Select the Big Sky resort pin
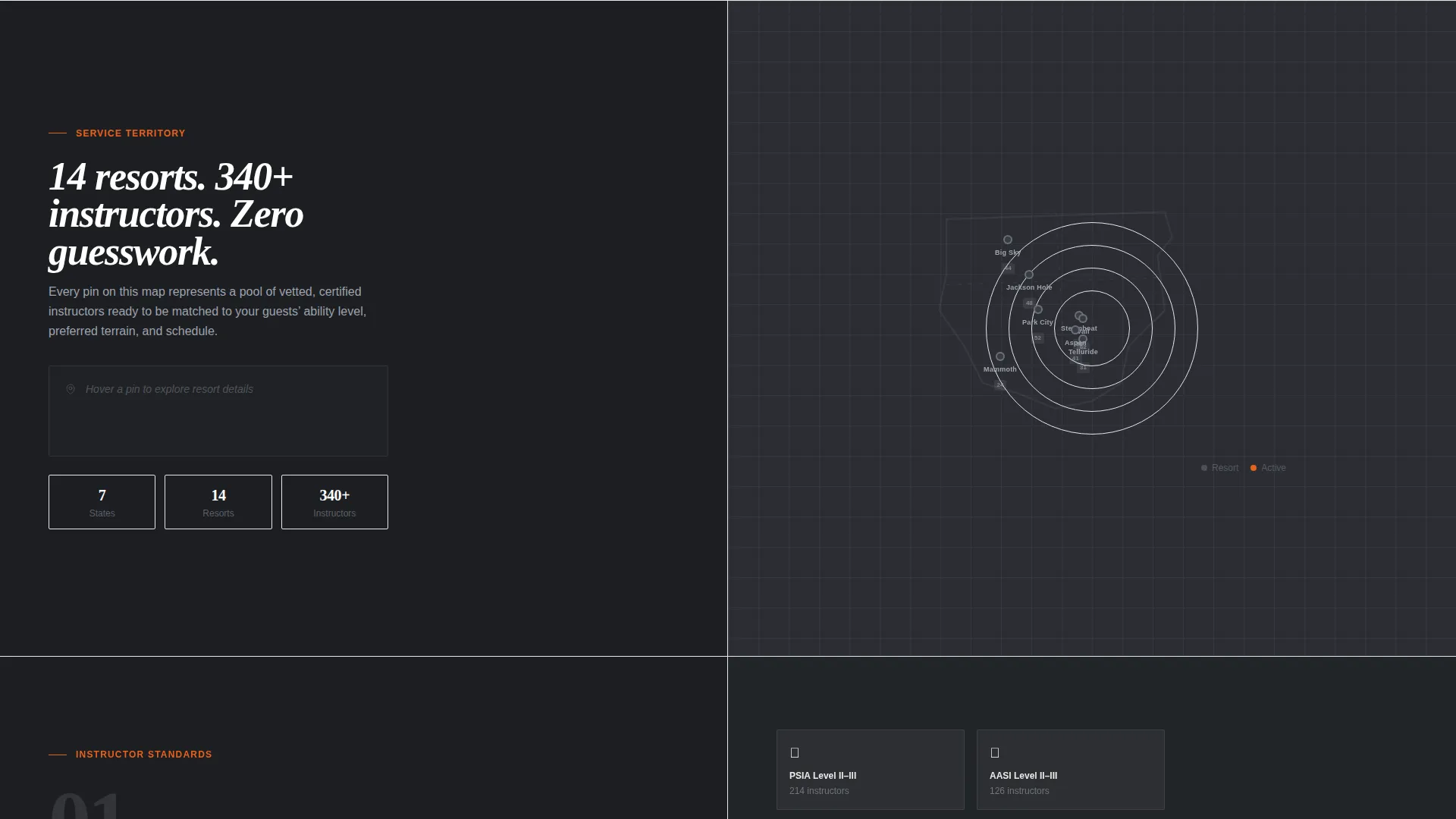Viewport: 1456px width, 819px height. pos(1008,240)
